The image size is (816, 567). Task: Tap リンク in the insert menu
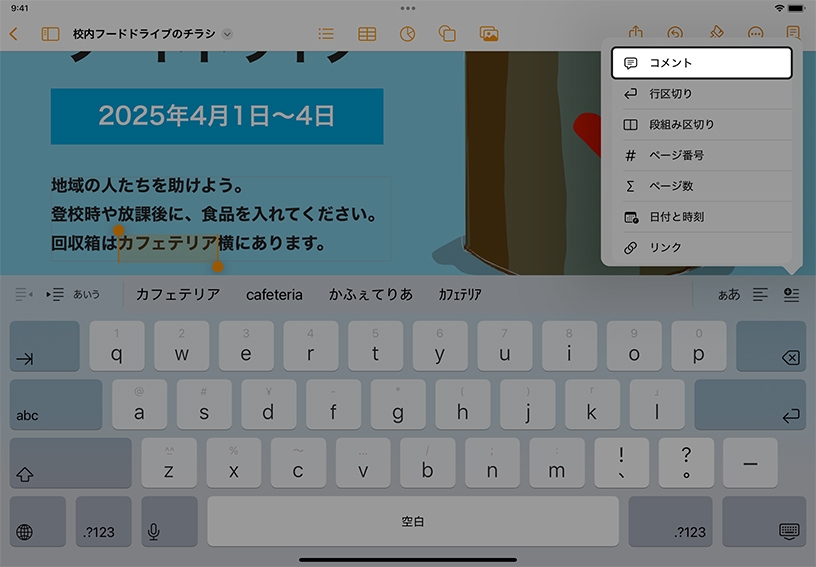[701, 248]
